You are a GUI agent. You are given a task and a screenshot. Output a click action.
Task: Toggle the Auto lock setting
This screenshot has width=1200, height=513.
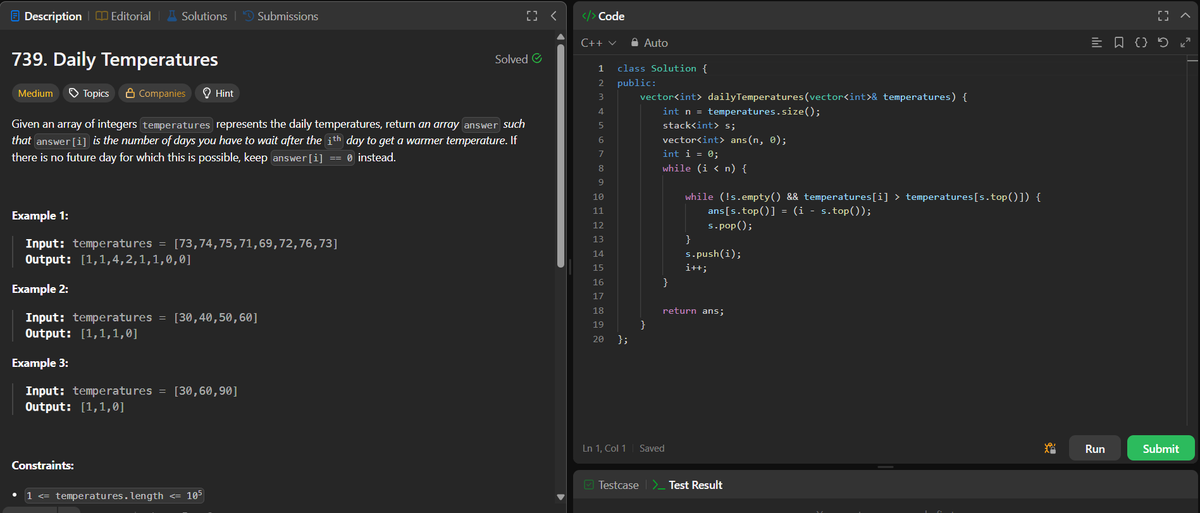pos(648,43)
